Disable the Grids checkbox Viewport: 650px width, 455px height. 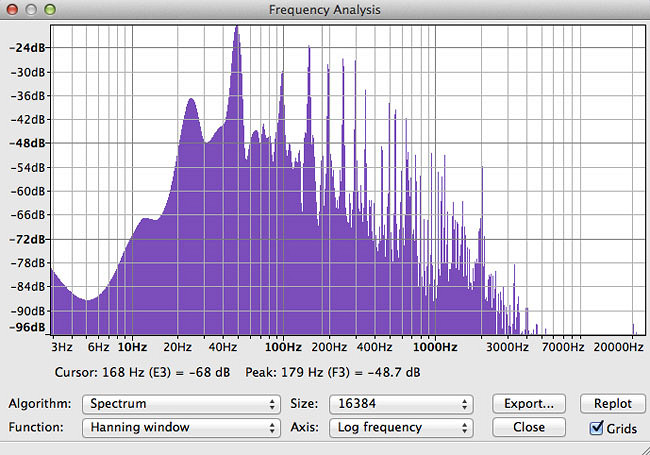pyautogui.click(x=597, y=428)
